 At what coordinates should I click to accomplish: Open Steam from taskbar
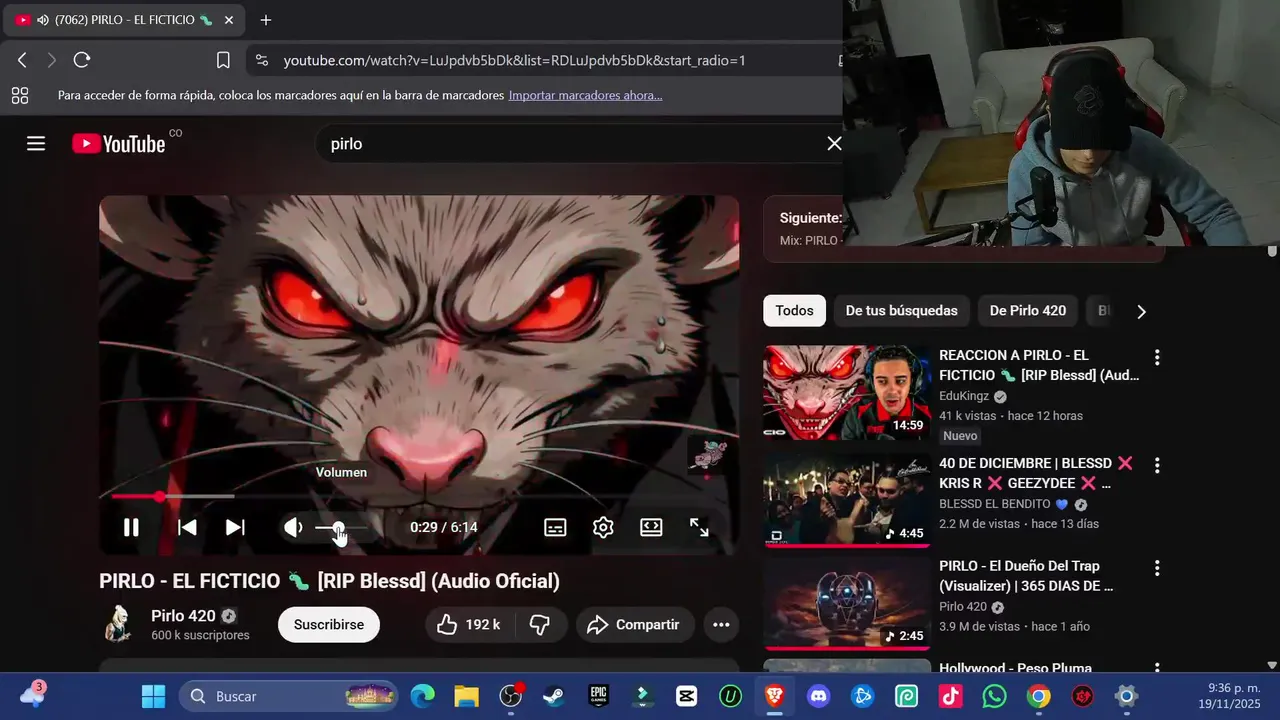pyautogui.click(x=555, y=696)
